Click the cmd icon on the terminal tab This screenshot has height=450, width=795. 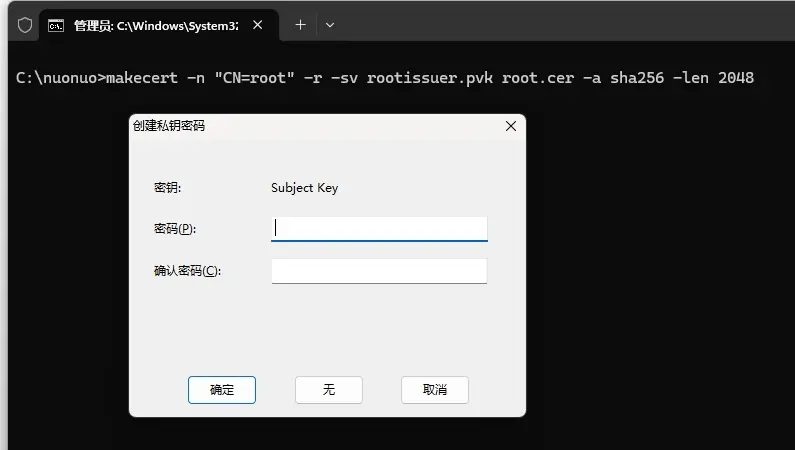click(x=58, y=25)
